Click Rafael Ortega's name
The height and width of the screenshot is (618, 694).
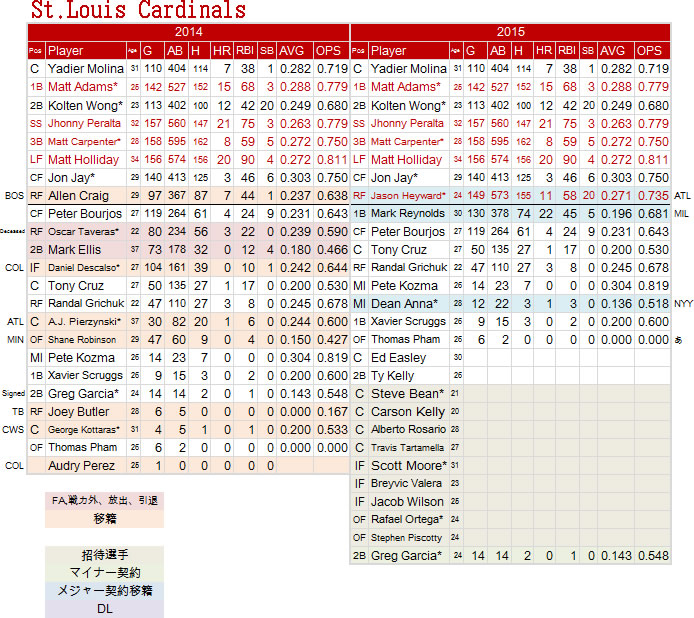[x=407, y=519]
